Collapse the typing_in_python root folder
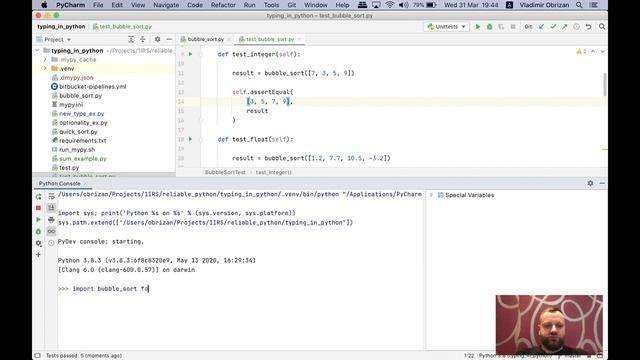The image size is (640, 360). point(38,51)
